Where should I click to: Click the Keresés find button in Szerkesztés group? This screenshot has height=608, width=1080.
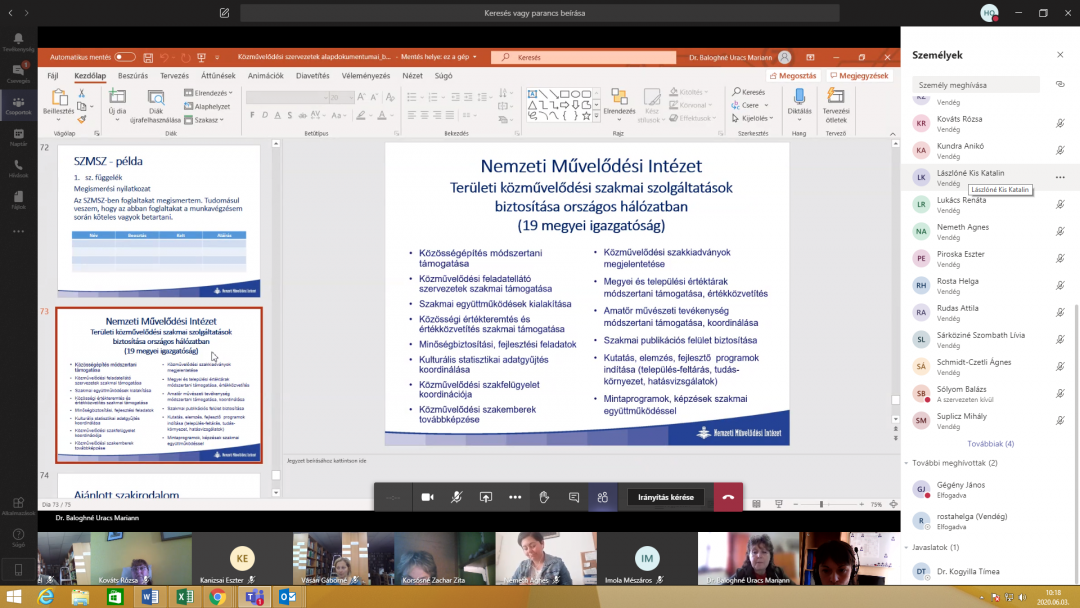749,92
